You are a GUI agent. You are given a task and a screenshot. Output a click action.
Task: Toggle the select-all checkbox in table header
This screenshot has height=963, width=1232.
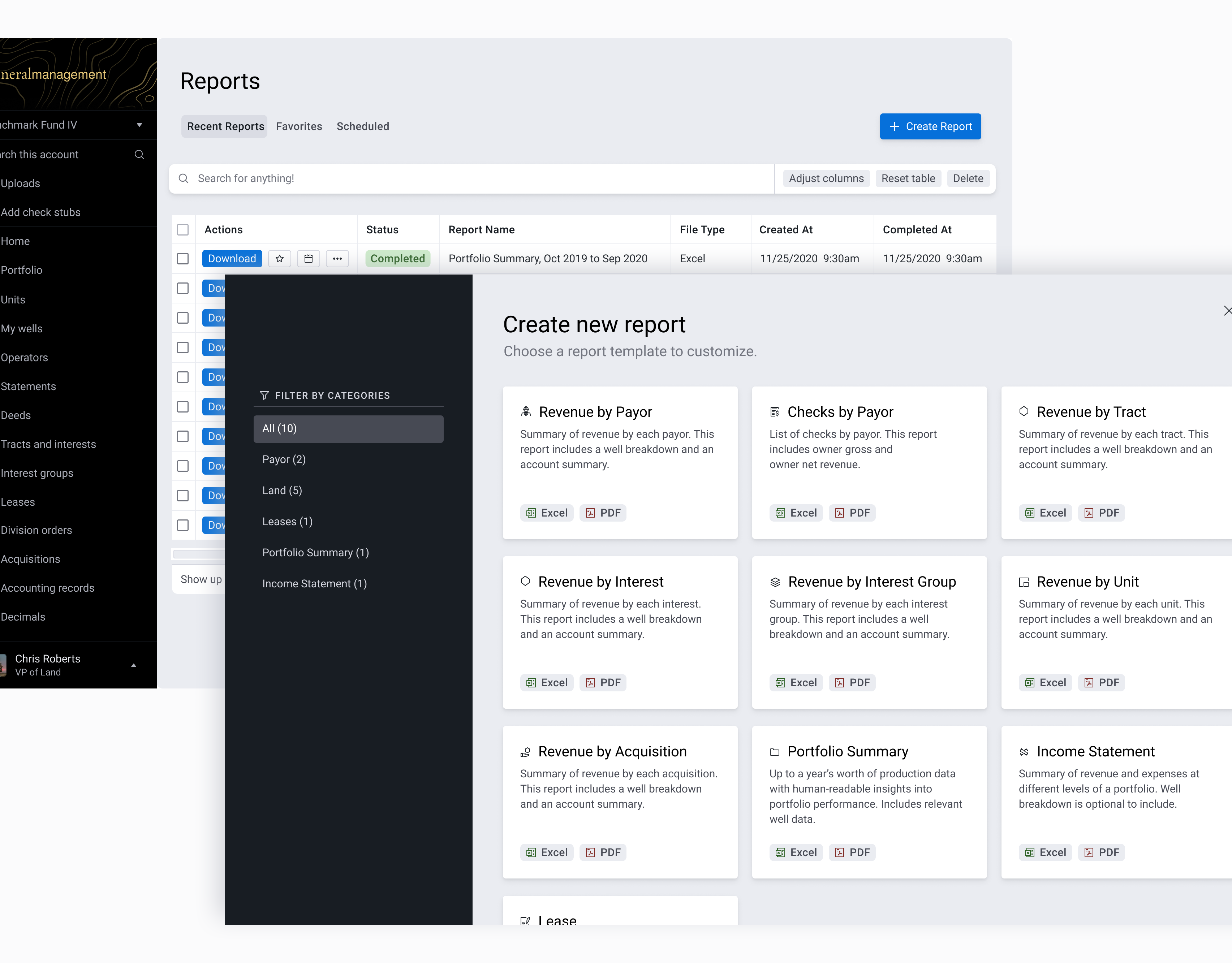(x=183, y=230)
